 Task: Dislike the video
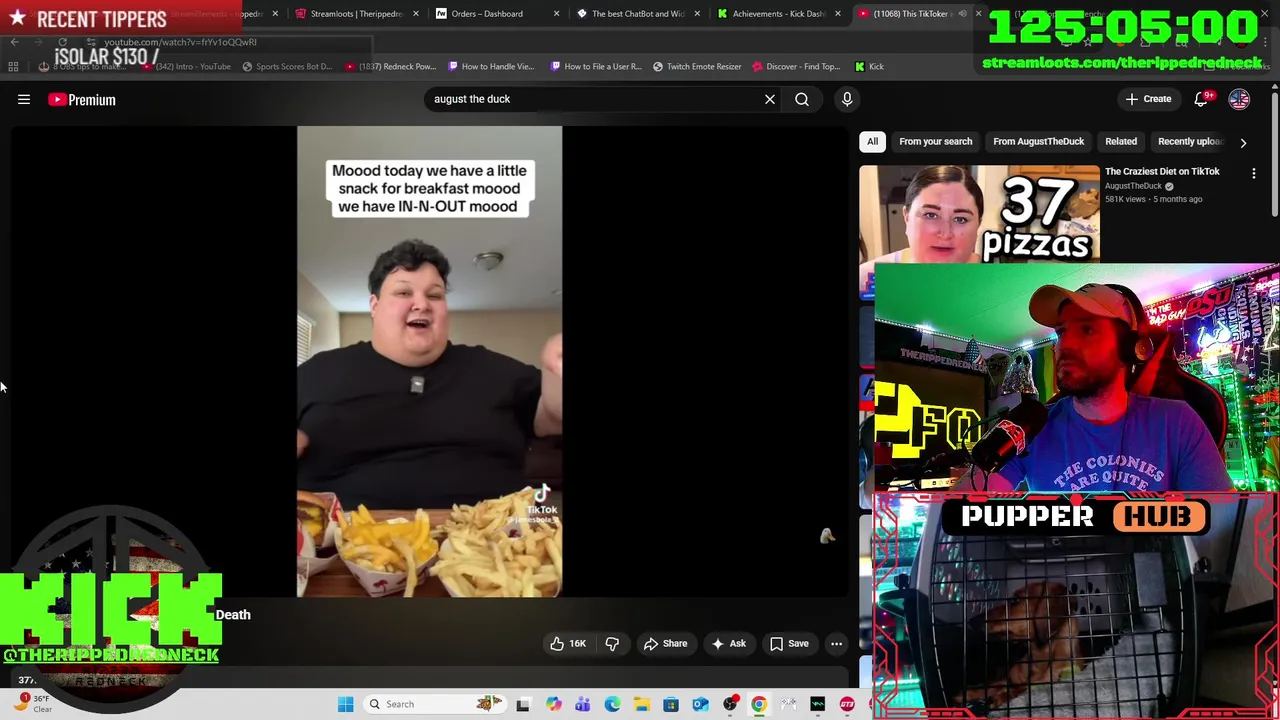(x=612, y=644)
